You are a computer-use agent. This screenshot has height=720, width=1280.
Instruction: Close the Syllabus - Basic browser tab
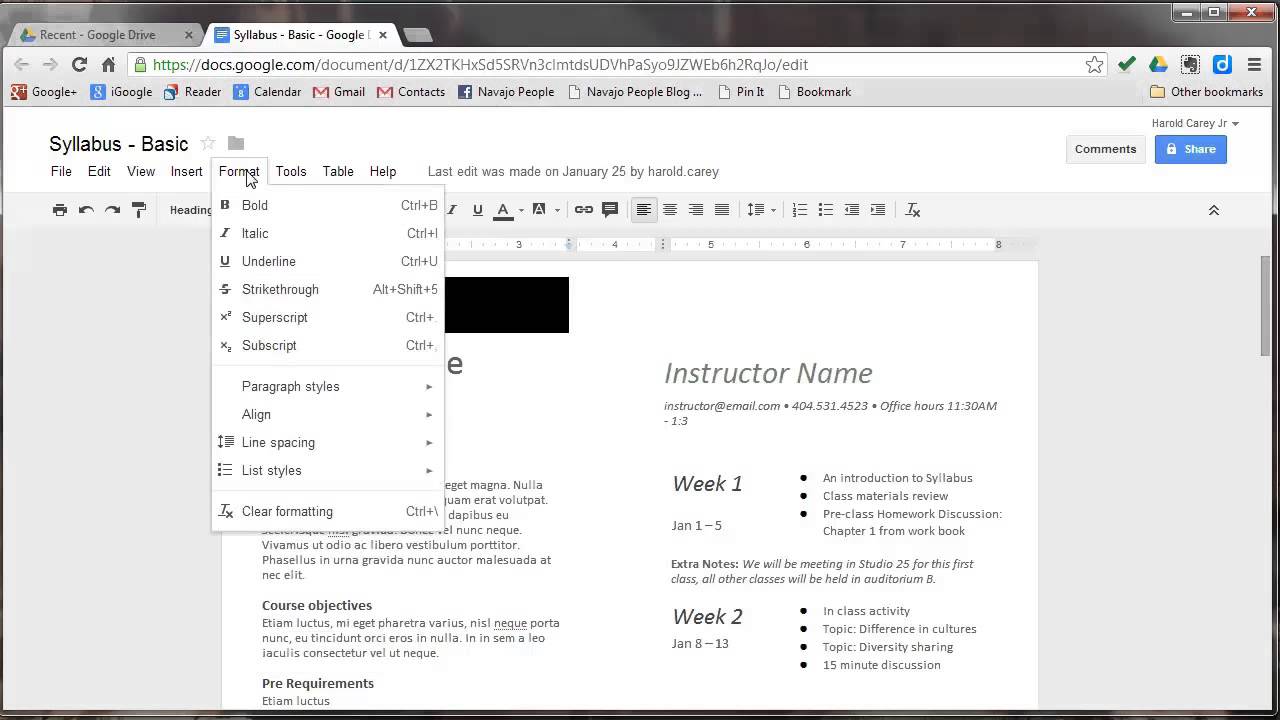[382, 35]
